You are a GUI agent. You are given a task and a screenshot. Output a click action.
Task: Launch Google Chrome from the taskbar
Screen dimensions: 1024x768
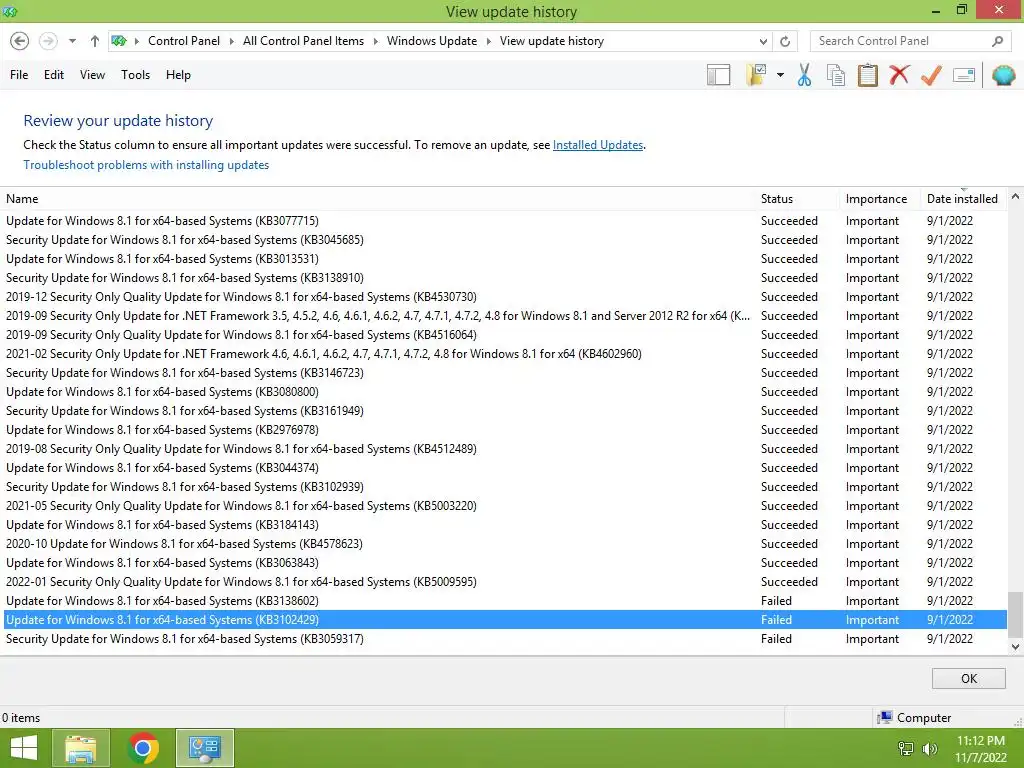pos(143,748)
